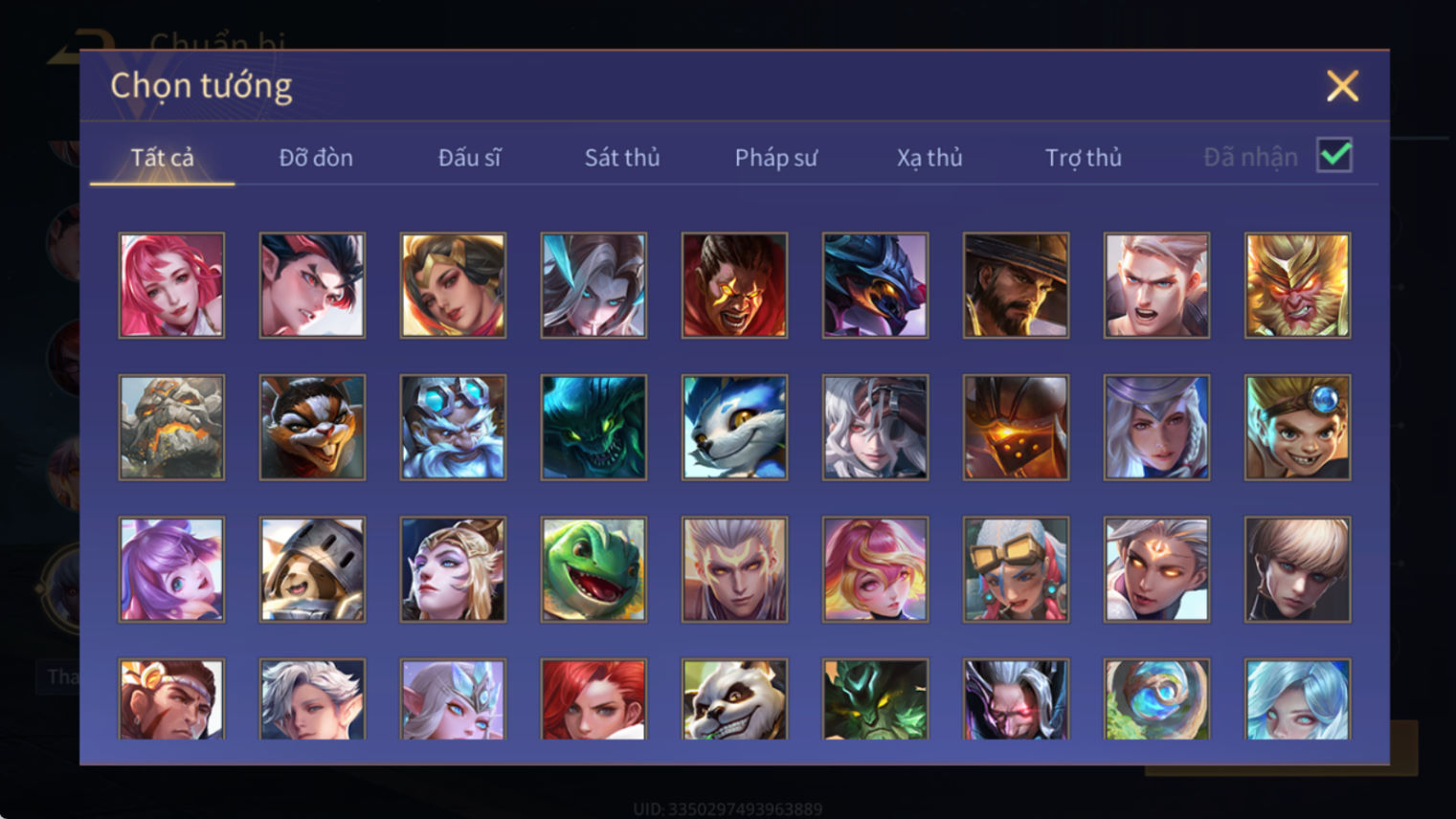Choose the rock golem hero portrait
The width and height of the screenshot is (1456, 819).
(171, 427)
